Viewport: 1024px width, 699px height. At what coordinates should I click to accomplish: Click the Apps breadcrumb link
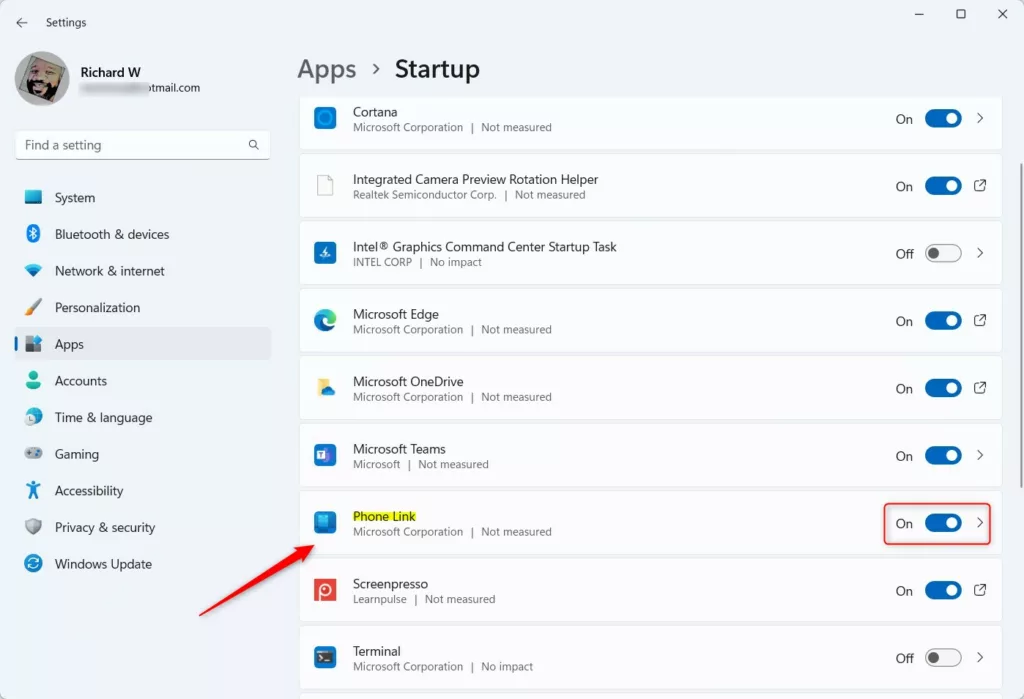pos(327,69)
